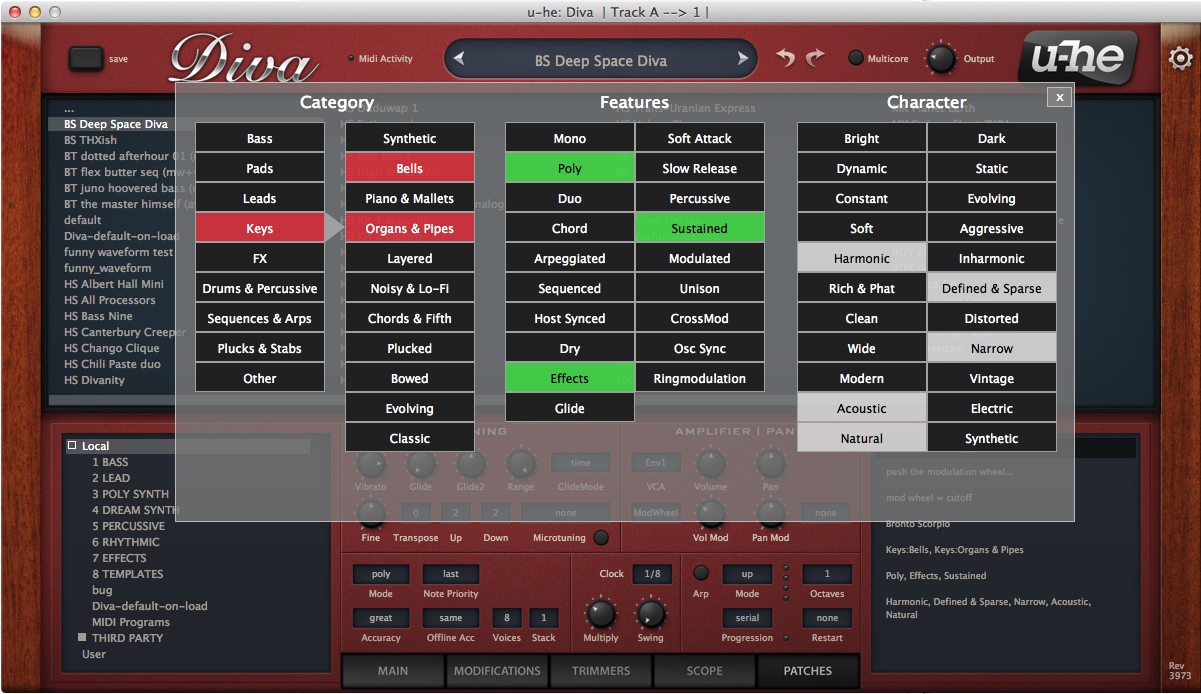Open the MIDI Programs folder

click(x=132, y=622)
